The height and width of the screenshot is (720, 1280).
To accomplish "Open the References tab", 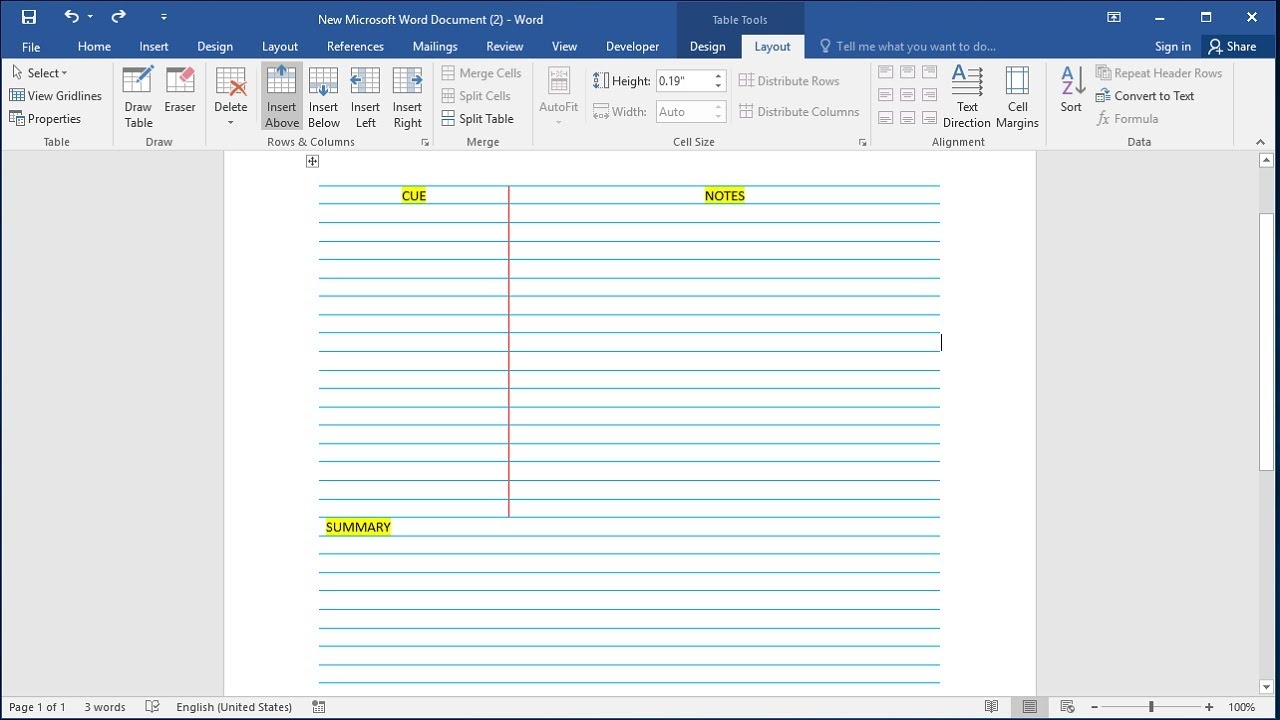I will coord(355,46).
